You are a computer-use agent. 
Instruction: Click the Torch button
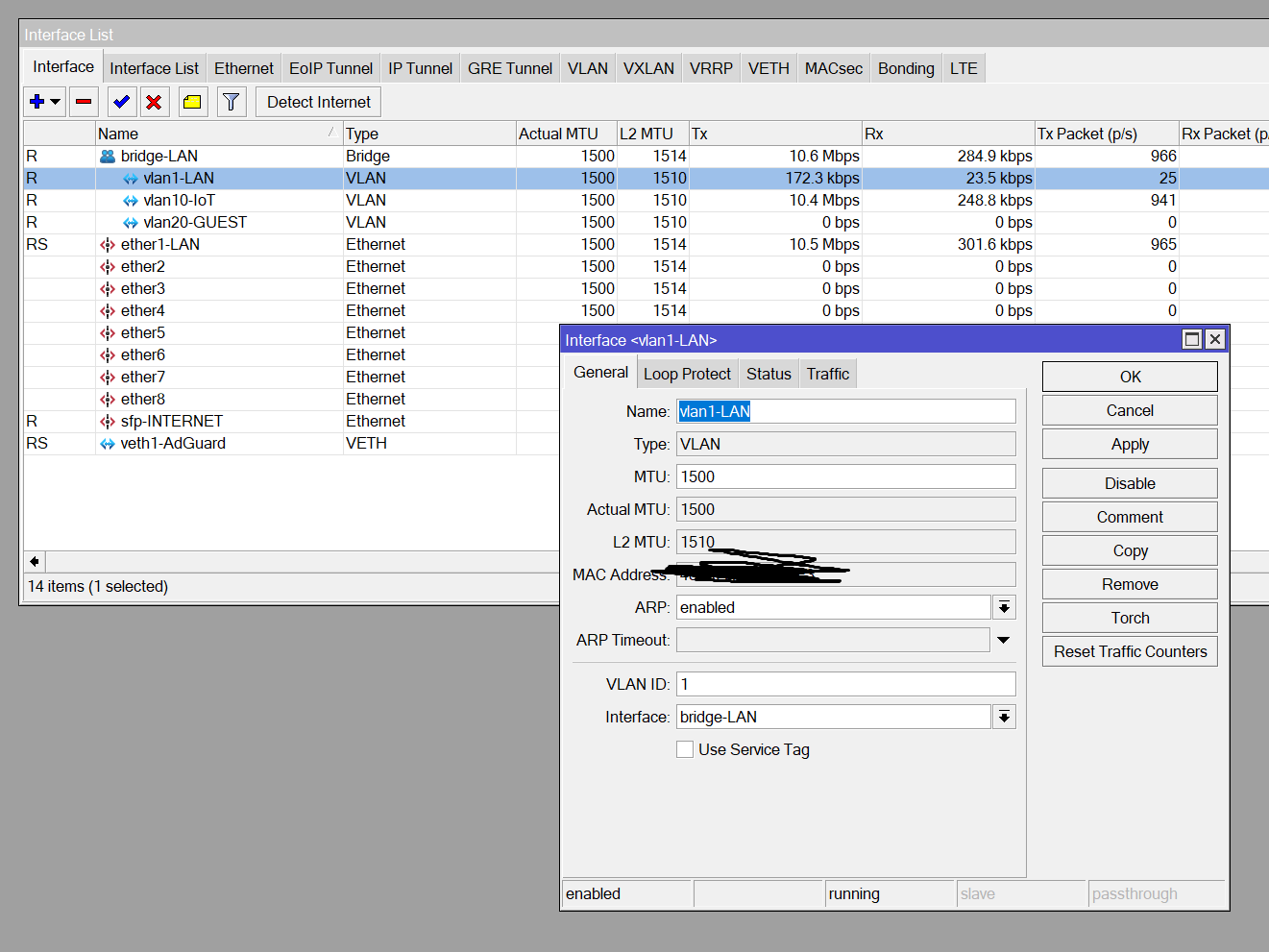(x=1130, y=618)
